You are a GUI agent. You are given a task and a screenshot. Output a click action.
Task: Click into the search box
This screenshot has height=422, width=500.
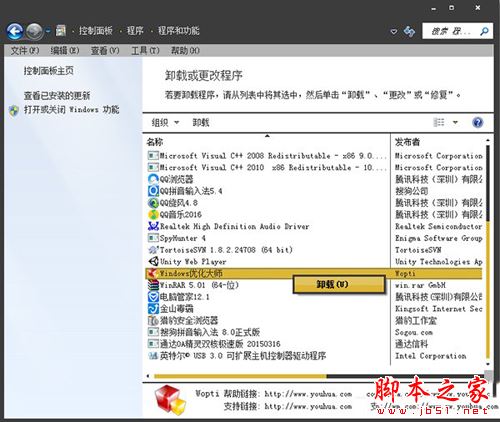pyautogui.click(x=457, y=31)
